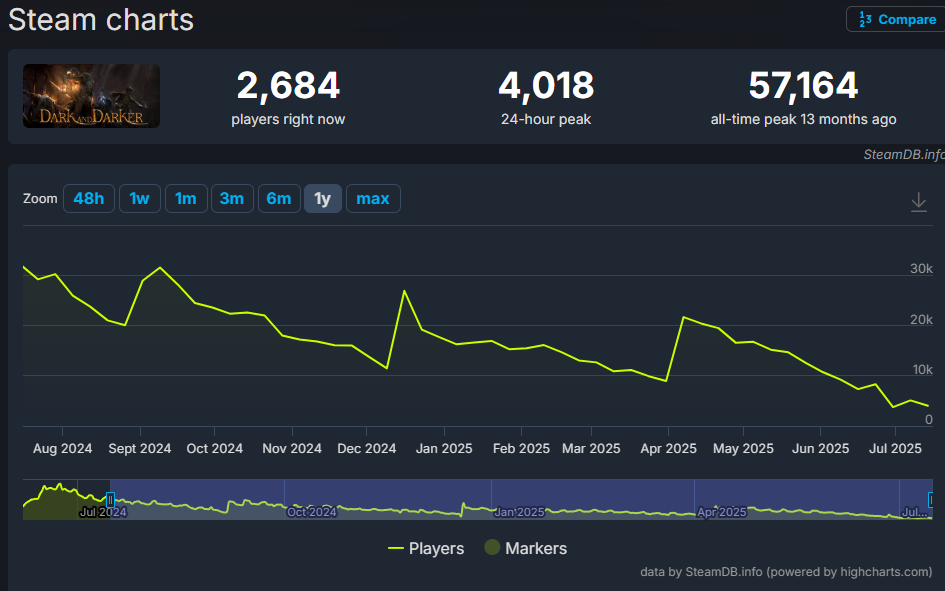The image size is (945, 591).
Task: Toggle the Players series in legend
Action: (426, 548)
